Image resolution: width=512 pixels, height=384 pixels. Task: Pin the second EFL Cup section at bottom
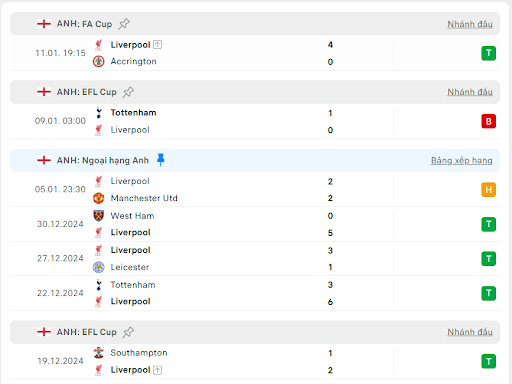pos(128,332)
